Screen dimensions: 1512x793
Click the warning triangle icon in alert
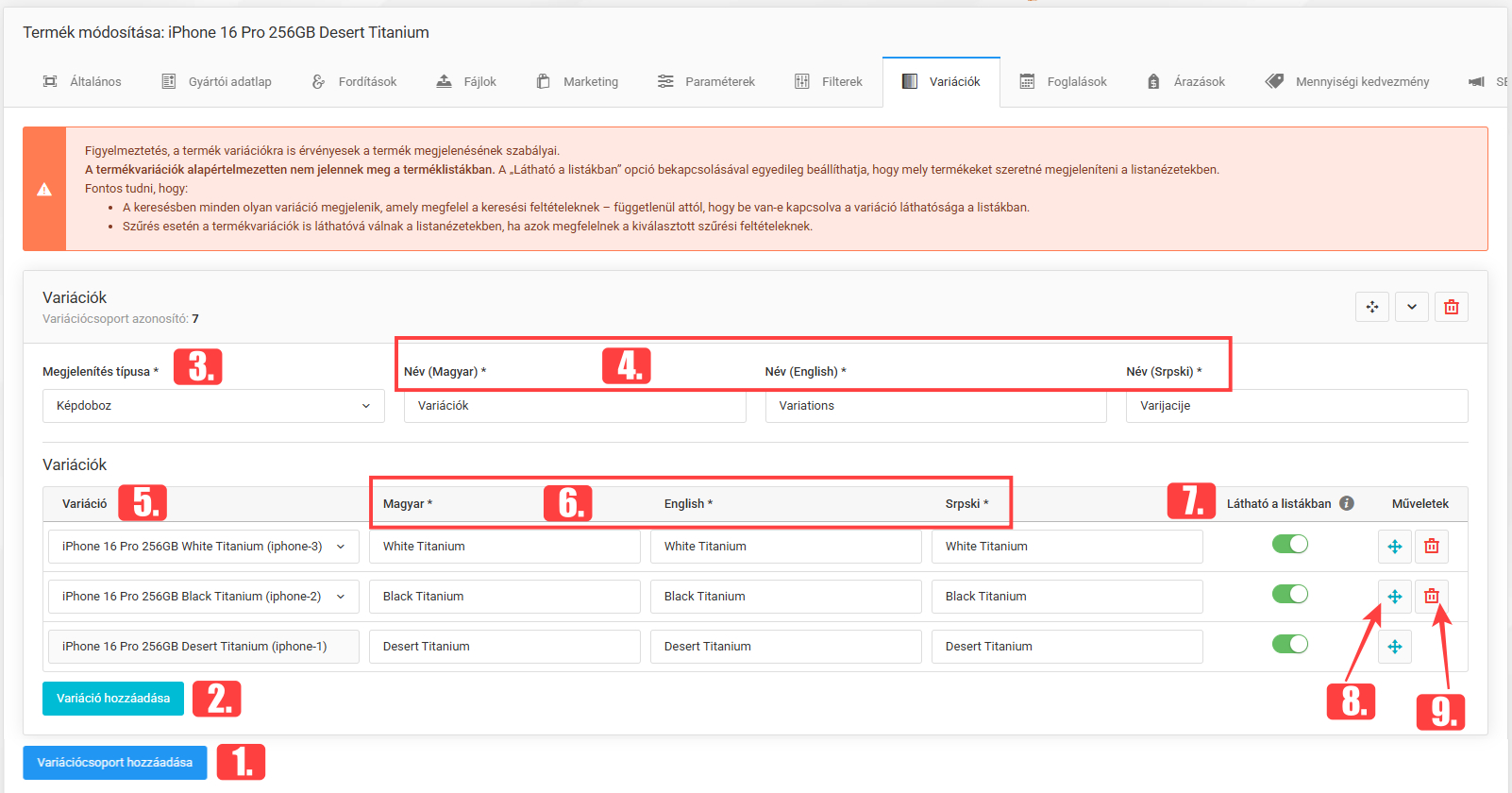click(x=44, y=190)
